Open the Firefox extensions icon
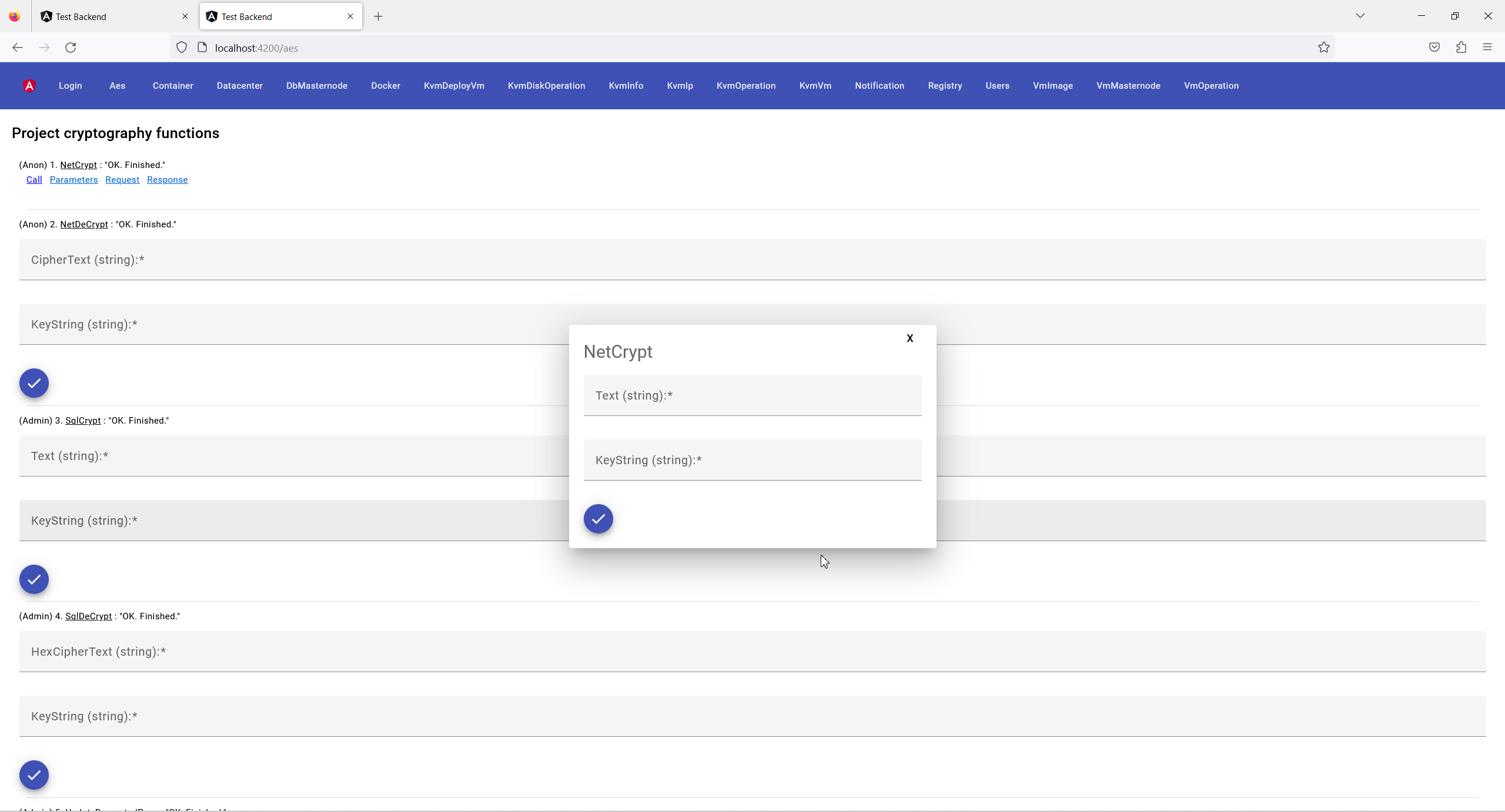The image size is (1505, 812). (1461, 48)
